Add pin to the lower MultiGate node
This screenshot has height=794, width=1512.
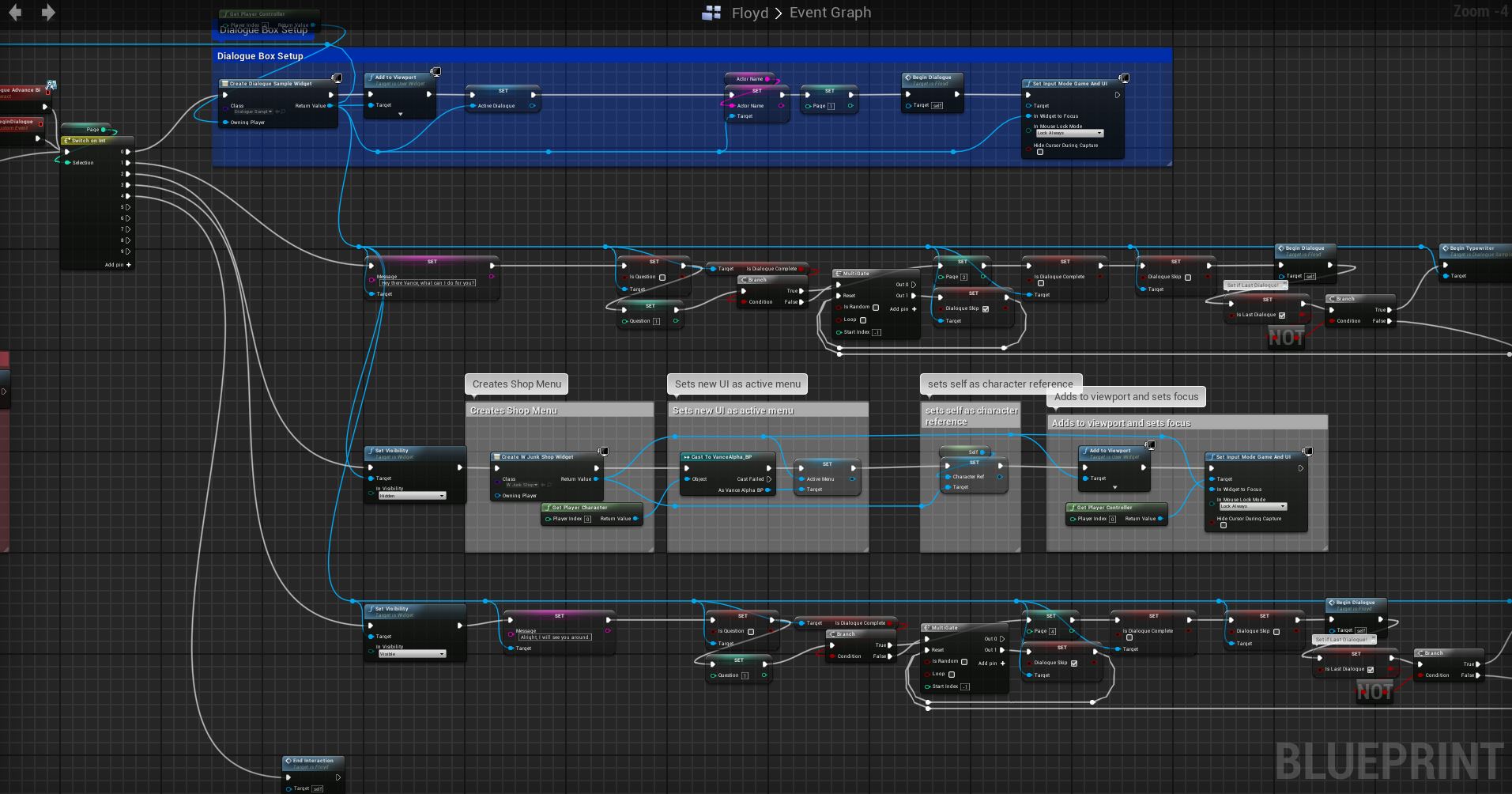(x=991, y=664)
